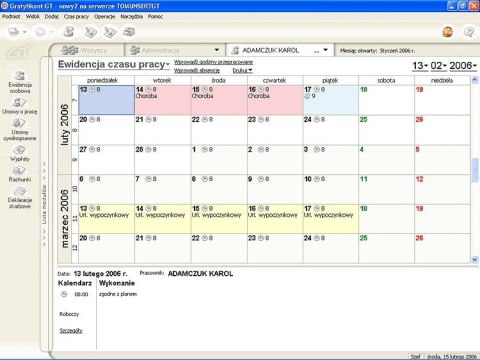
Task: Click Wprowadź godziny przepracowane link
Action: [213, 62]
